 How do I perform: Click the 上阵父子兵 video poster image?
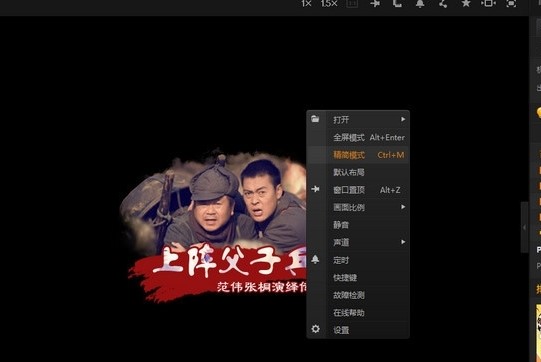pos(213,226)
